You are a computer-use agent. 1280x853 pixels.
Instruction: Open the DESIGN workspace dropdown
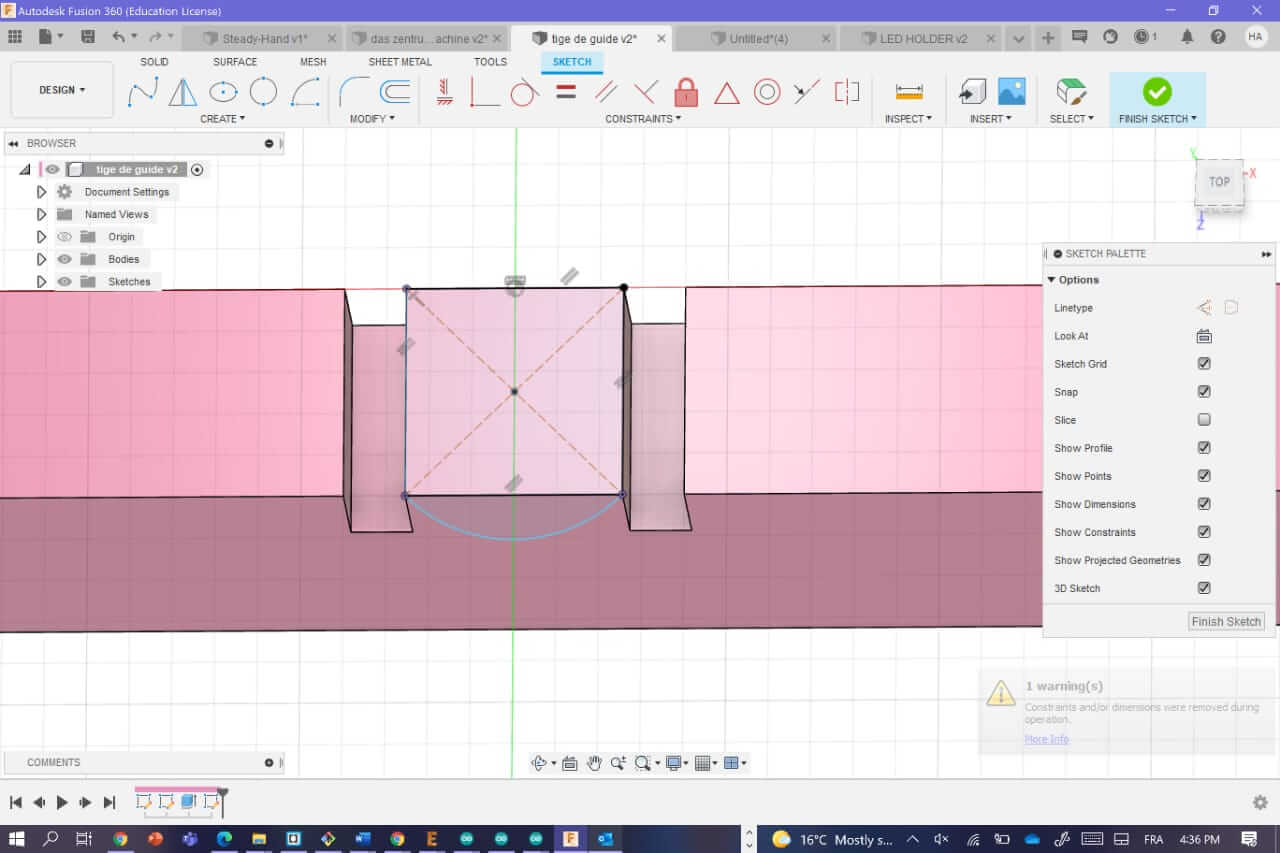62,90
